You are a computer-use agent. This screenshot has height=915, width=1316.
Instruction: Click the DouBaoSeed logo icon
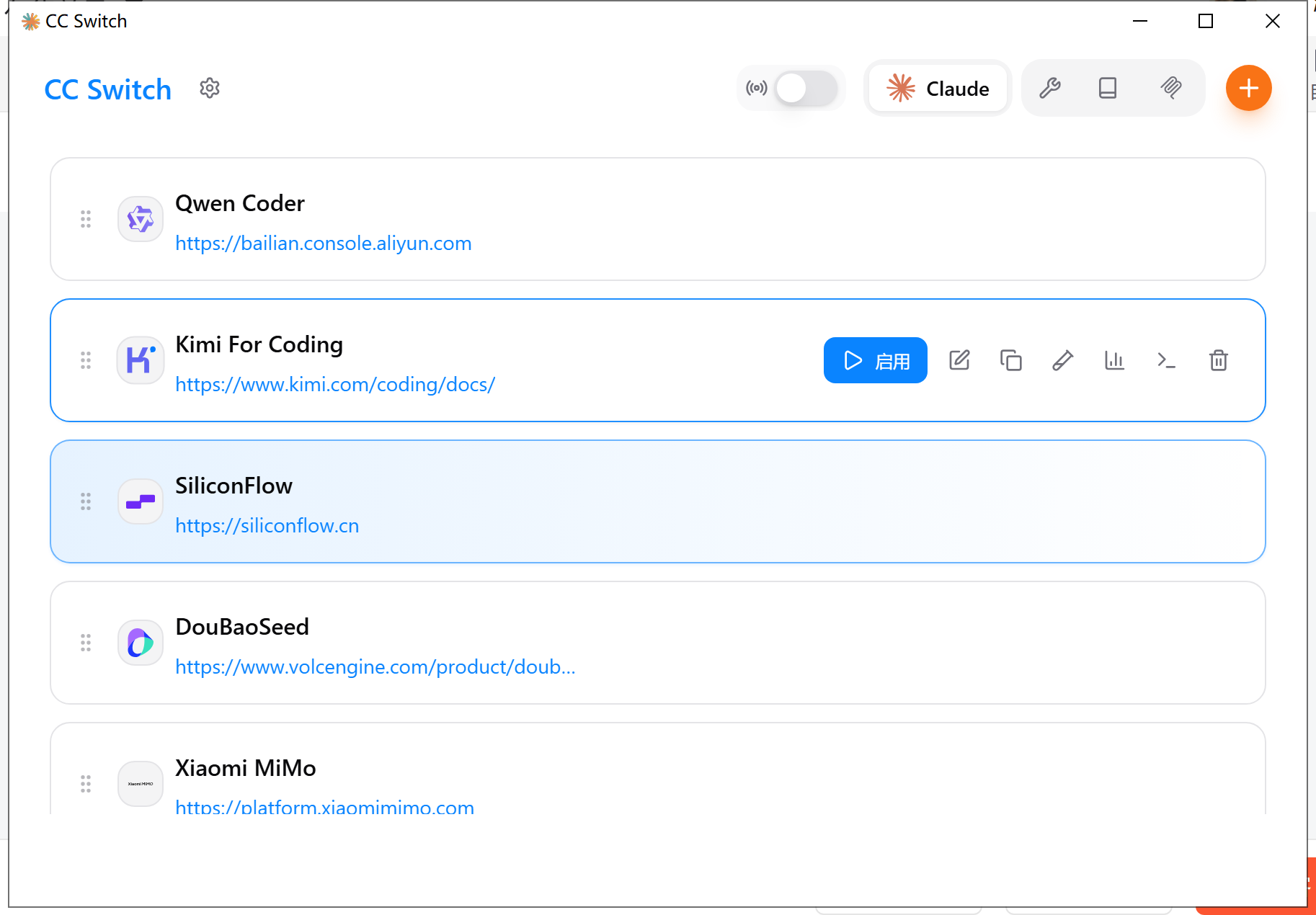pyautogui.click(x=141, y=643)
